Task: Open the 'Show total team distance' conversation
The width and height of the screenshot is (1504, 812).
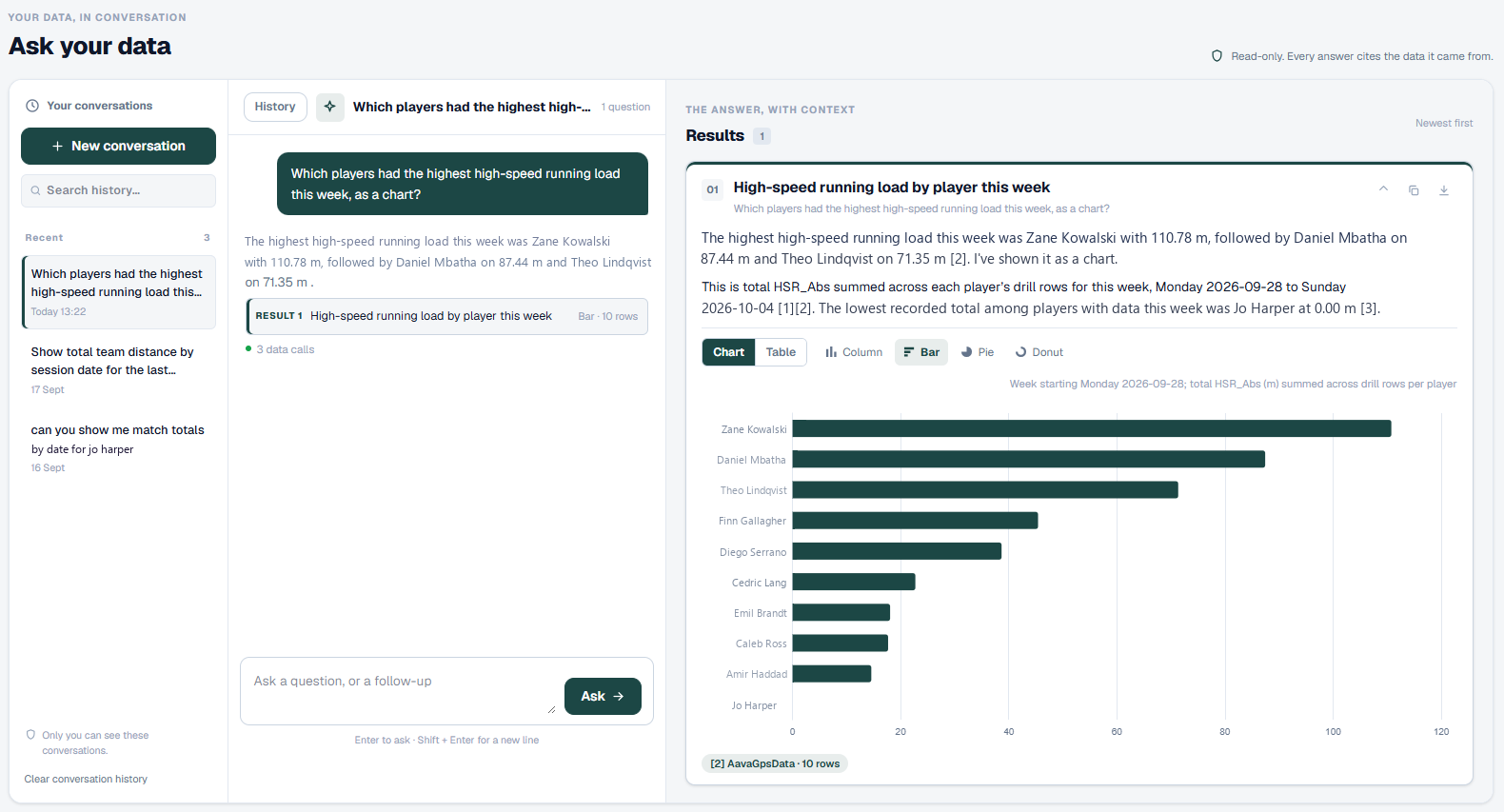Action: (x=118, y=369)
